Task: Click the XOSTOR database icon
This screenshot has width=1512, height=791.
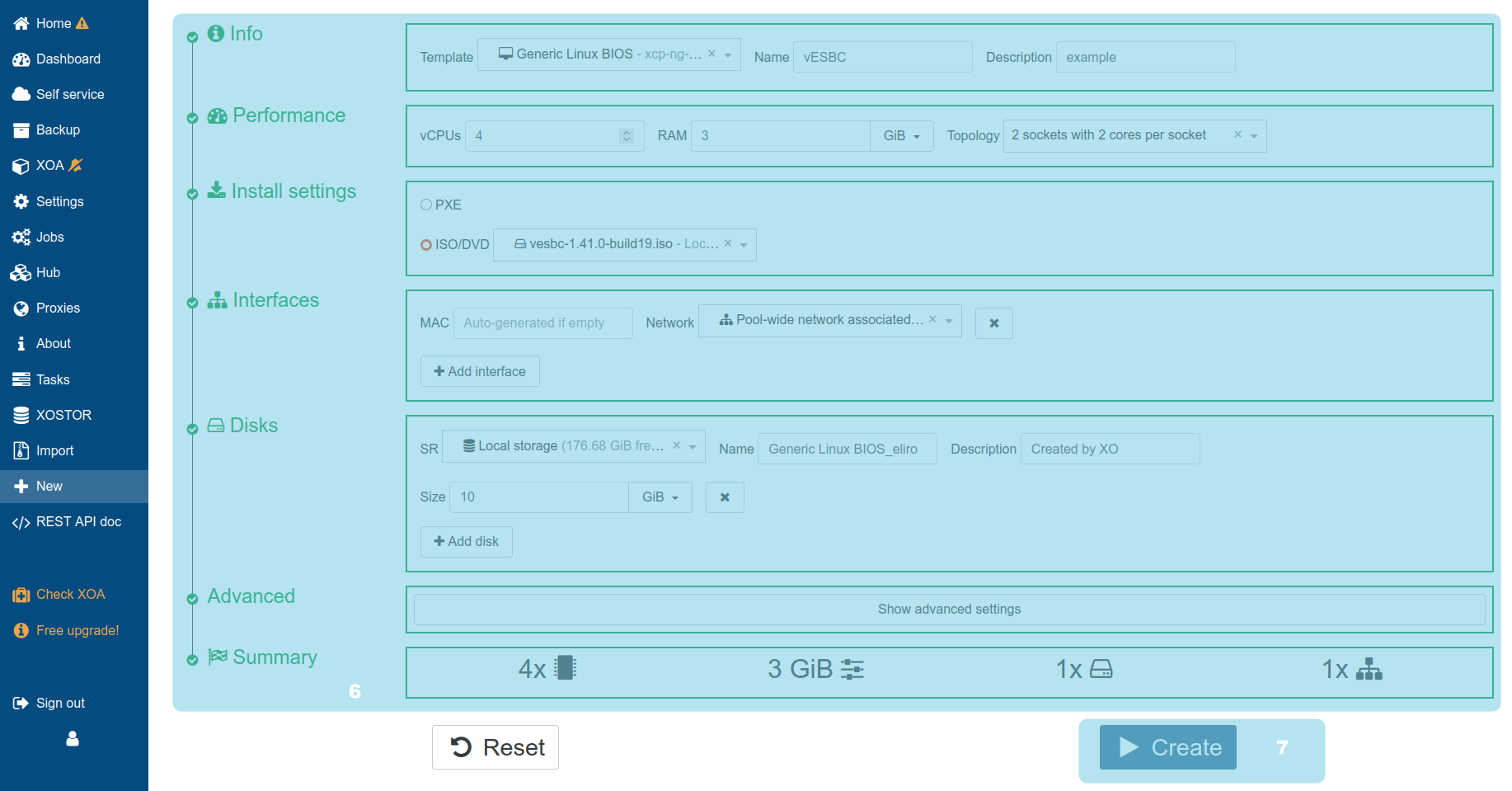Action: click(x=21, y=416)
